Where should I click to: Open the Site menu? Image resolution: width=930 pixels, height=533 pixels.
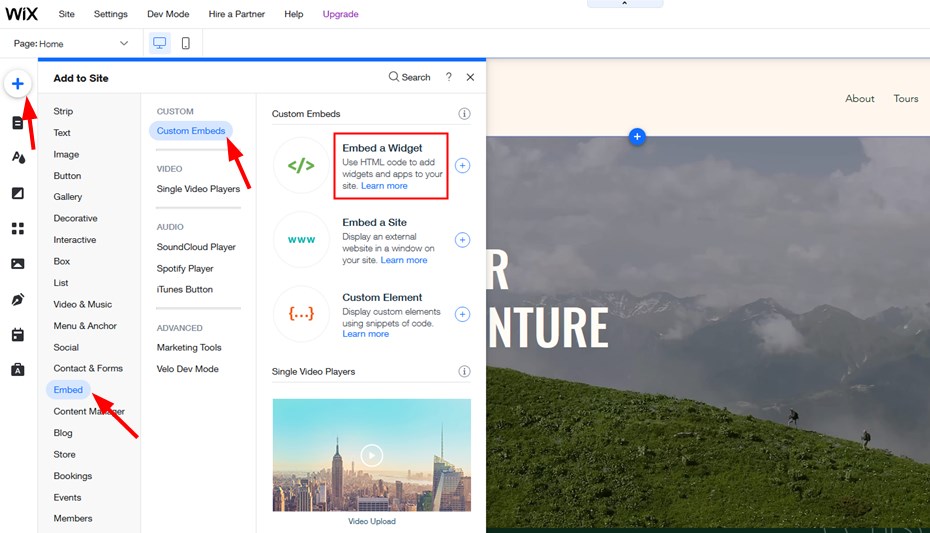[x=66, y=14]
